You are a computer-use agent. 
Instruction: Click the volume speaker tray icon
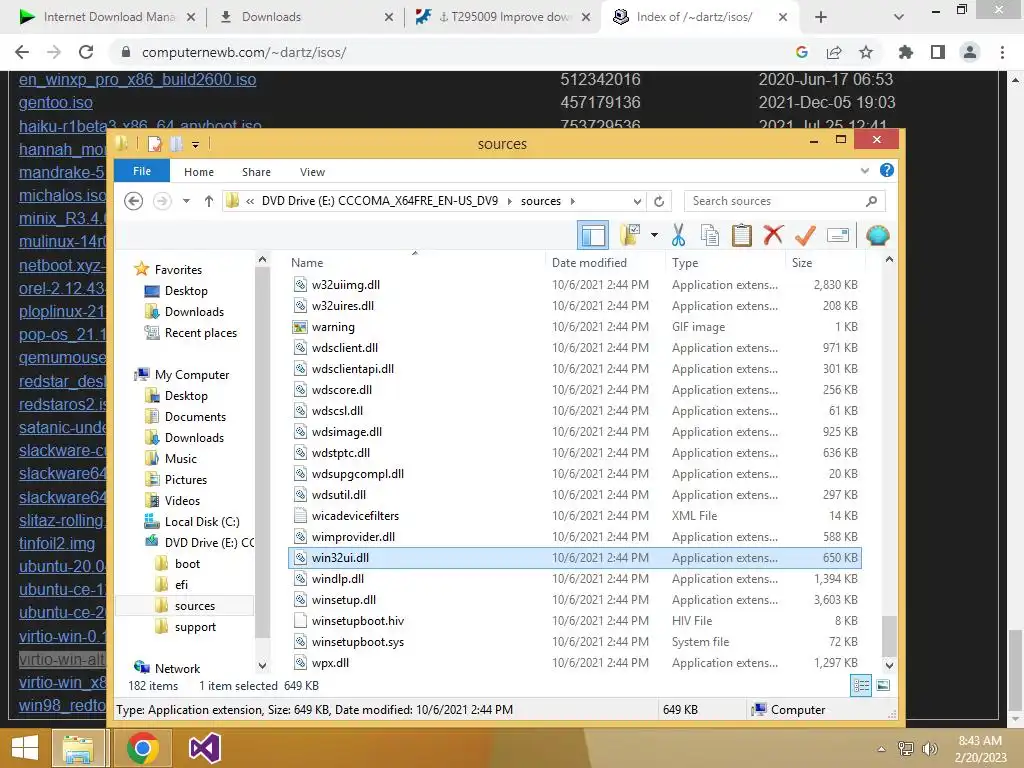(929, 749)
